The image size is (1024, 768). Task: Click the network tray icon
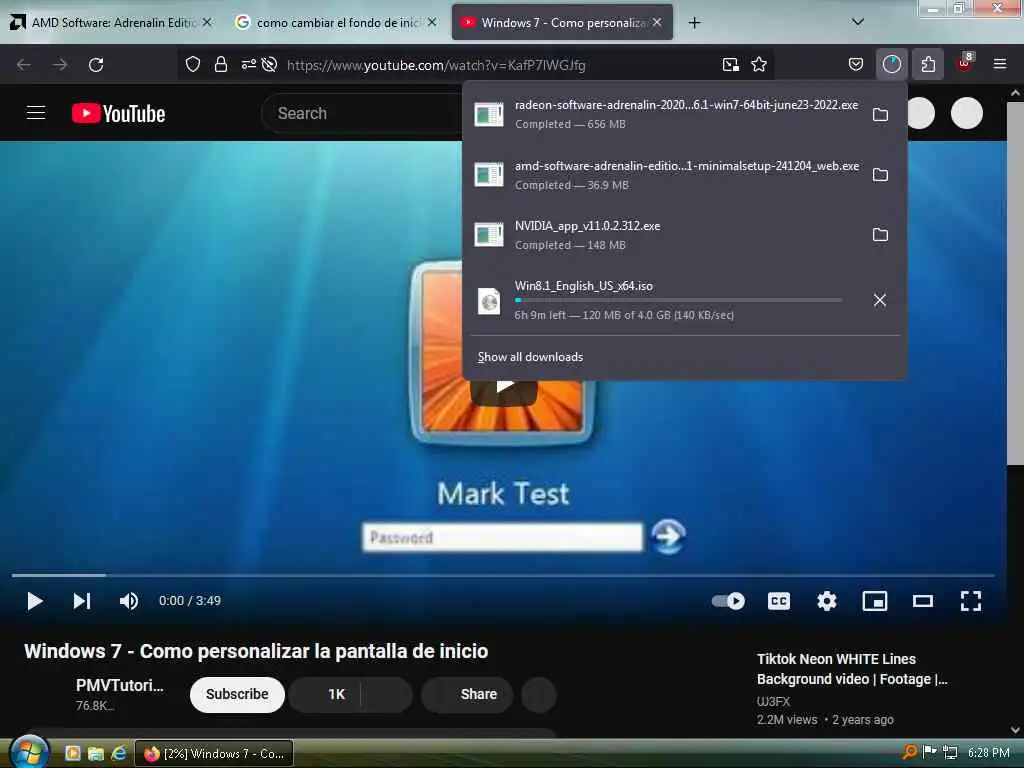click(x=950, y=753)
